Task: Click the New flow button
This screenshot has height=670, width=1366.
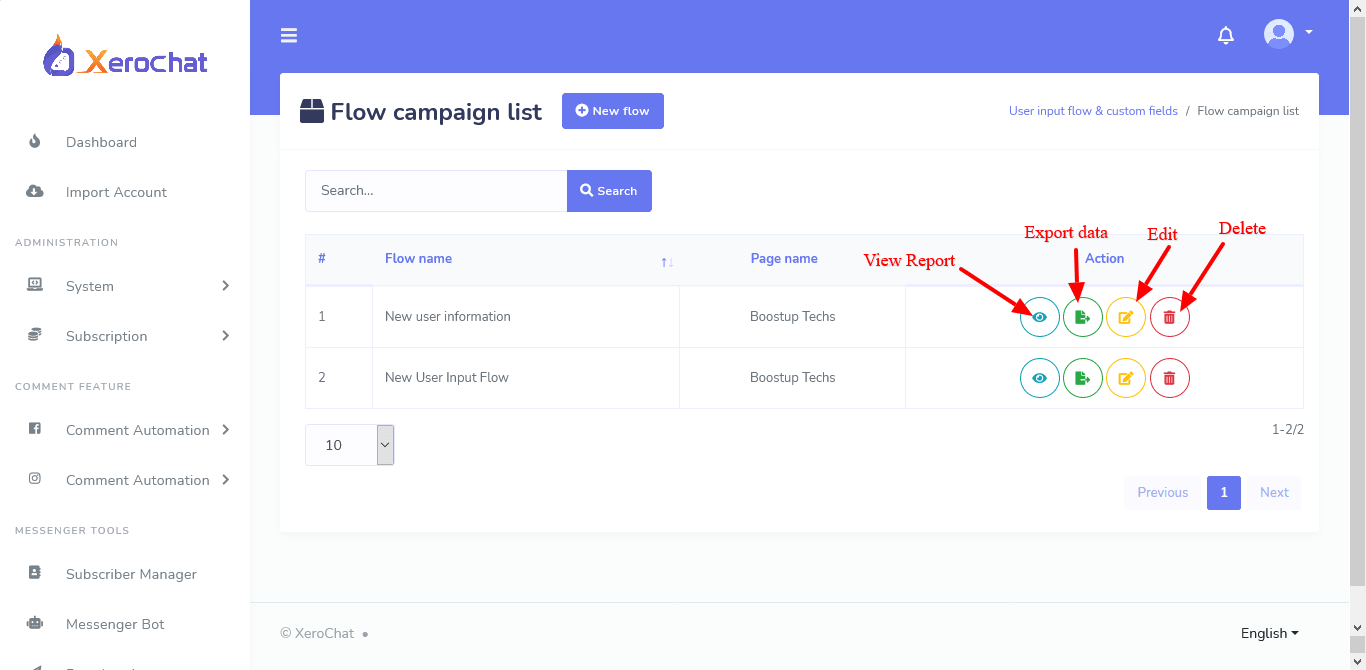Action: click(x=612, y=110)
